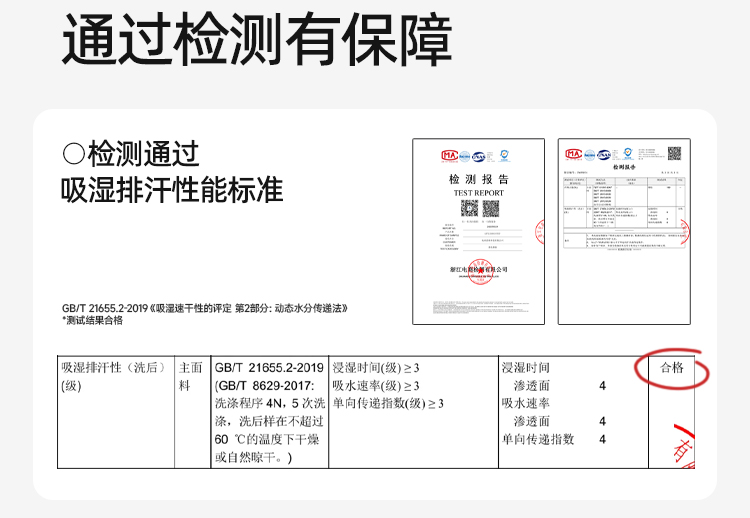This screenshot has height=518, width=750.
Task: Click the 吸湿排汗性能标准 heading
Action: [172, 190]
